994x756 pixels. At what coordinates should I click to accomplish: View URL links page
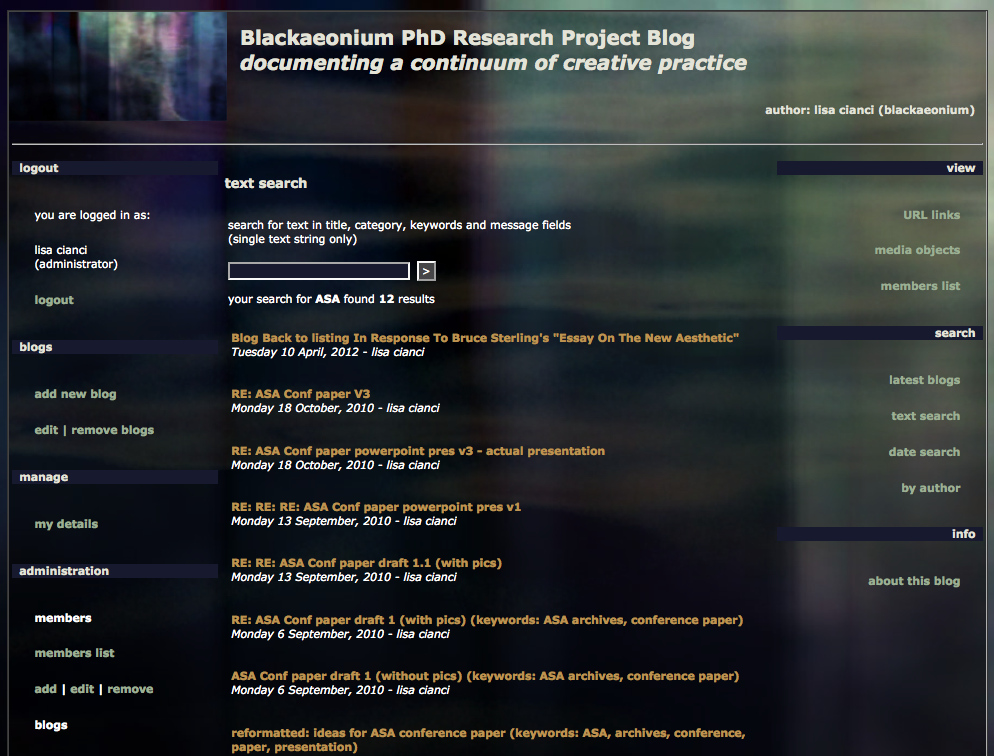931,215
